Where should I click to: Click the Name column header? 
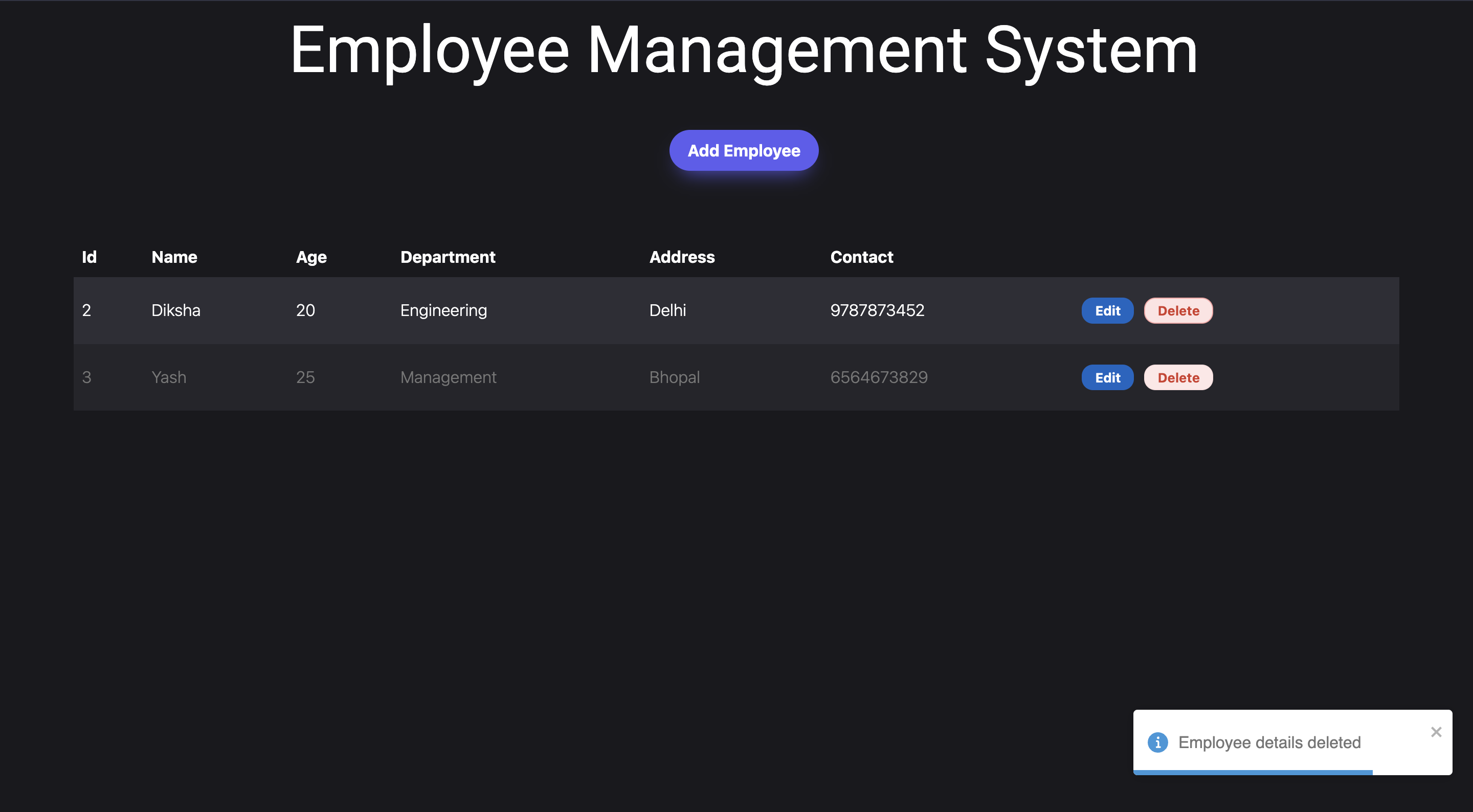click(x=174, y=257)
